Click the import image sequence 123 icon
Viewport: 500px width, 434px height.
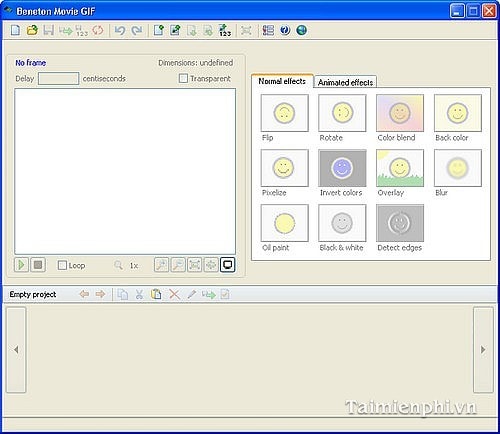click(225, 30)
